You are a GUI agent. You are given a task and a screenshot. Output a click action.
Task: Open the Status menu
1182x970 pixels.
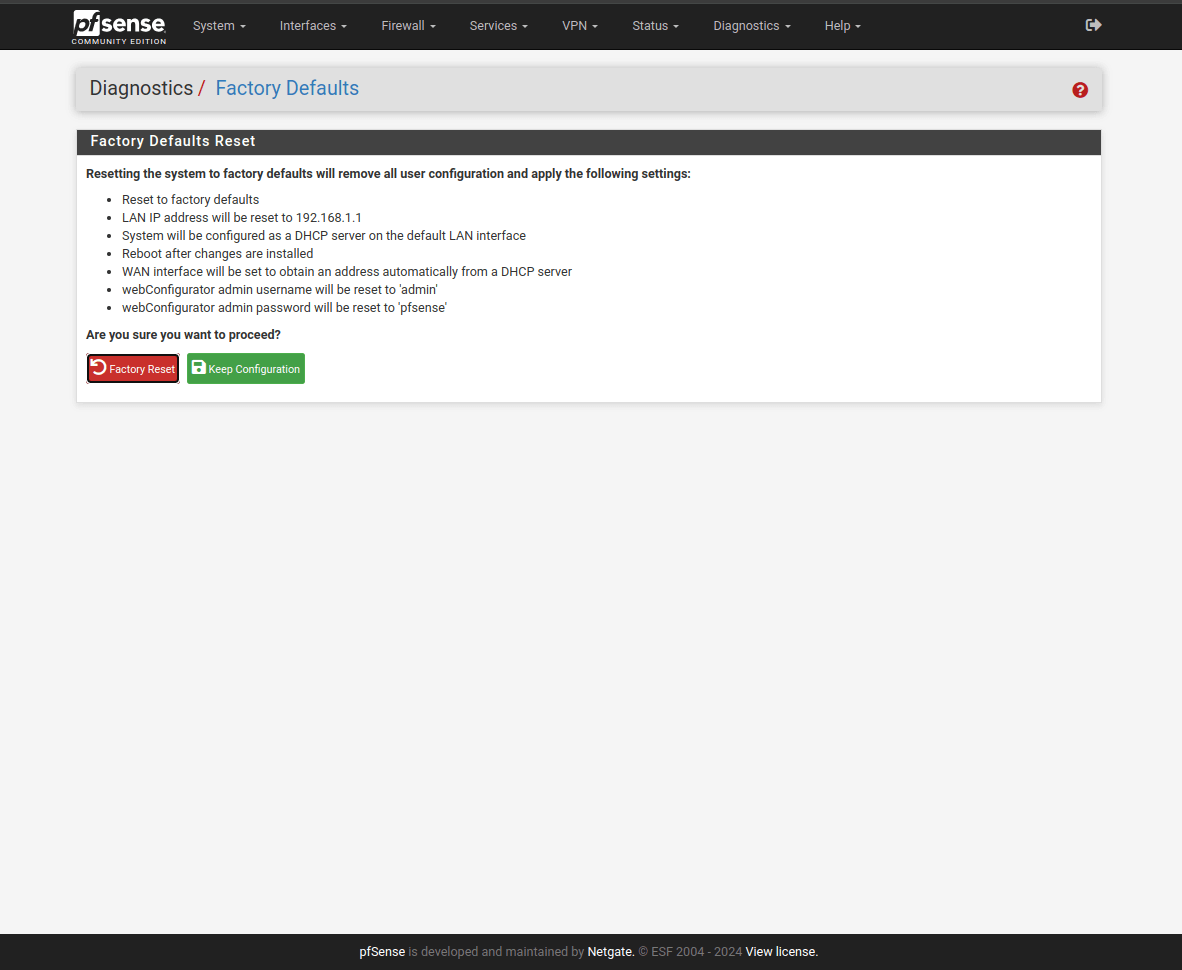pyautogui.click(x=655, y=26)
